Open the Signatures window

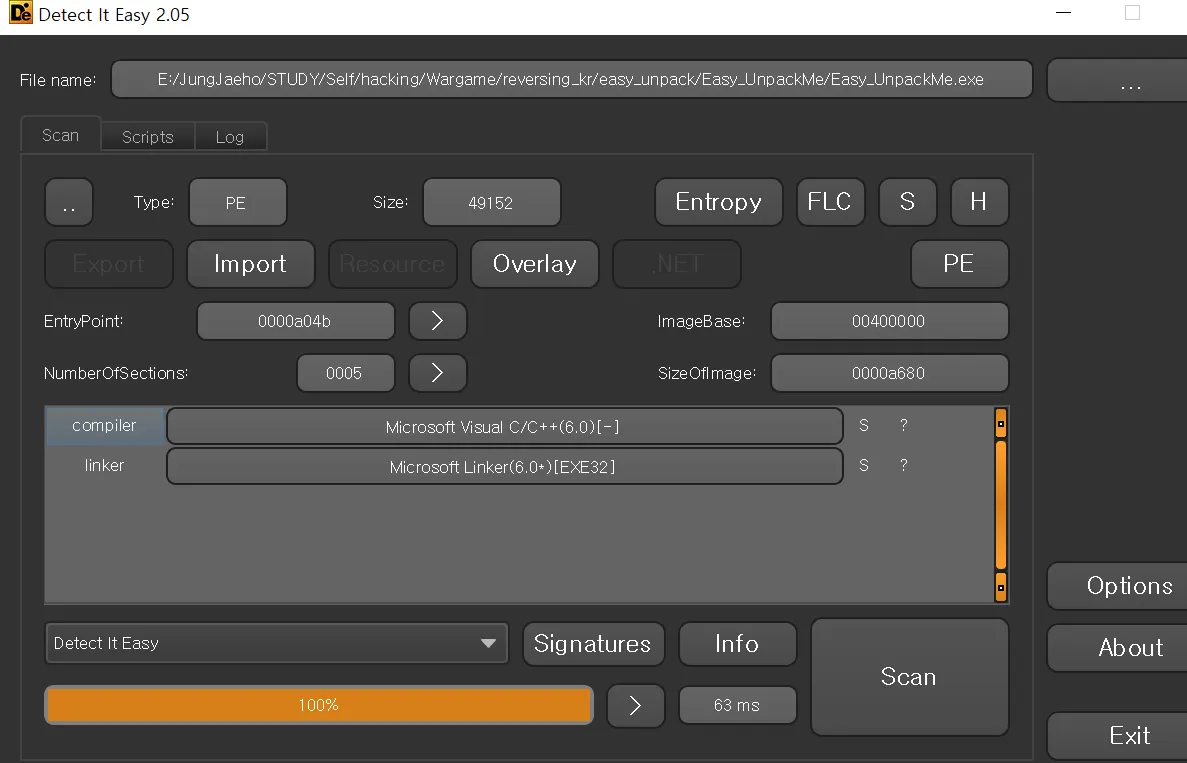coord(594,644)
